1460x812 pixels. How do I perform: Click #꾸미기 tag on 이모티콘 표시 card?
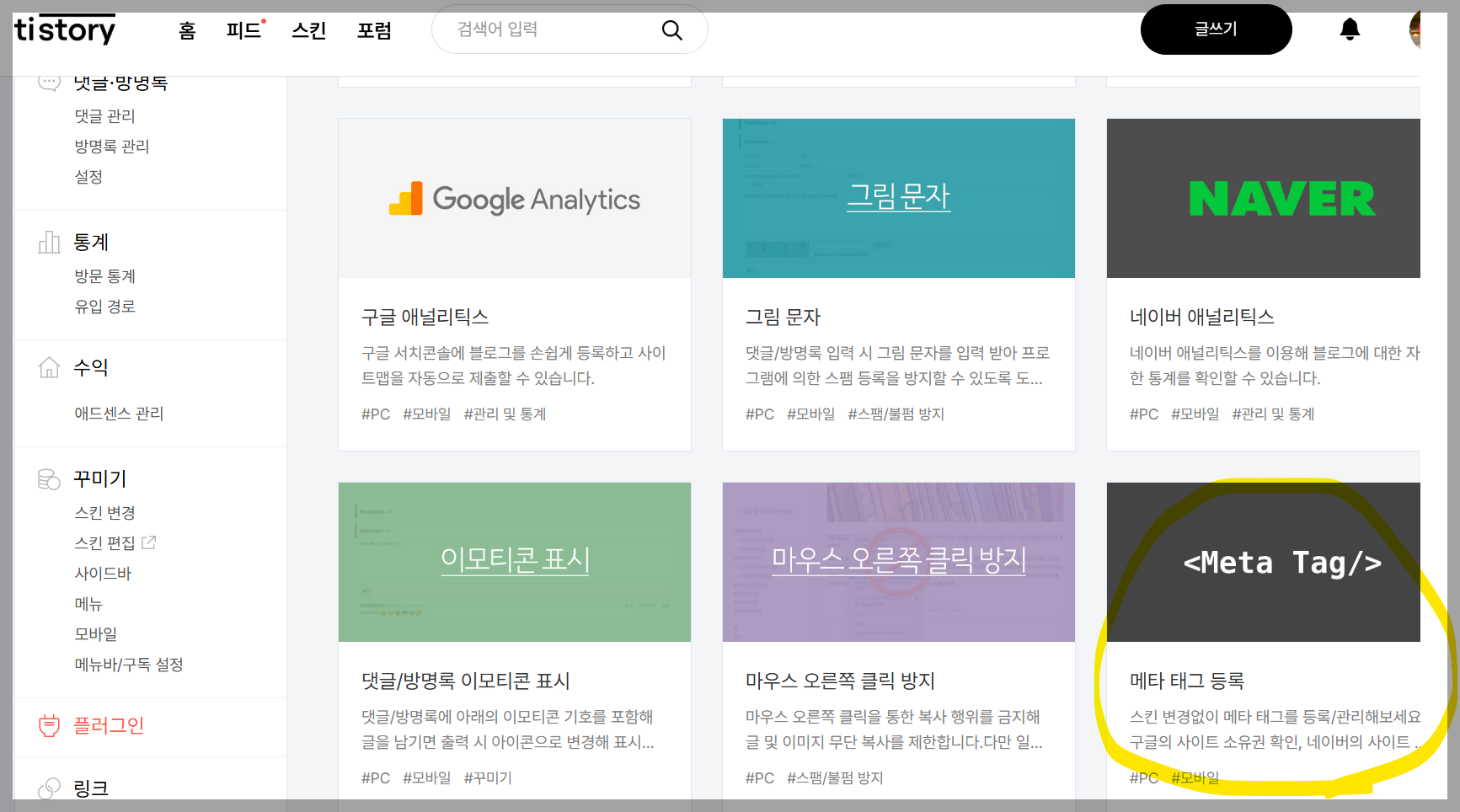click(x=488, y=778)
